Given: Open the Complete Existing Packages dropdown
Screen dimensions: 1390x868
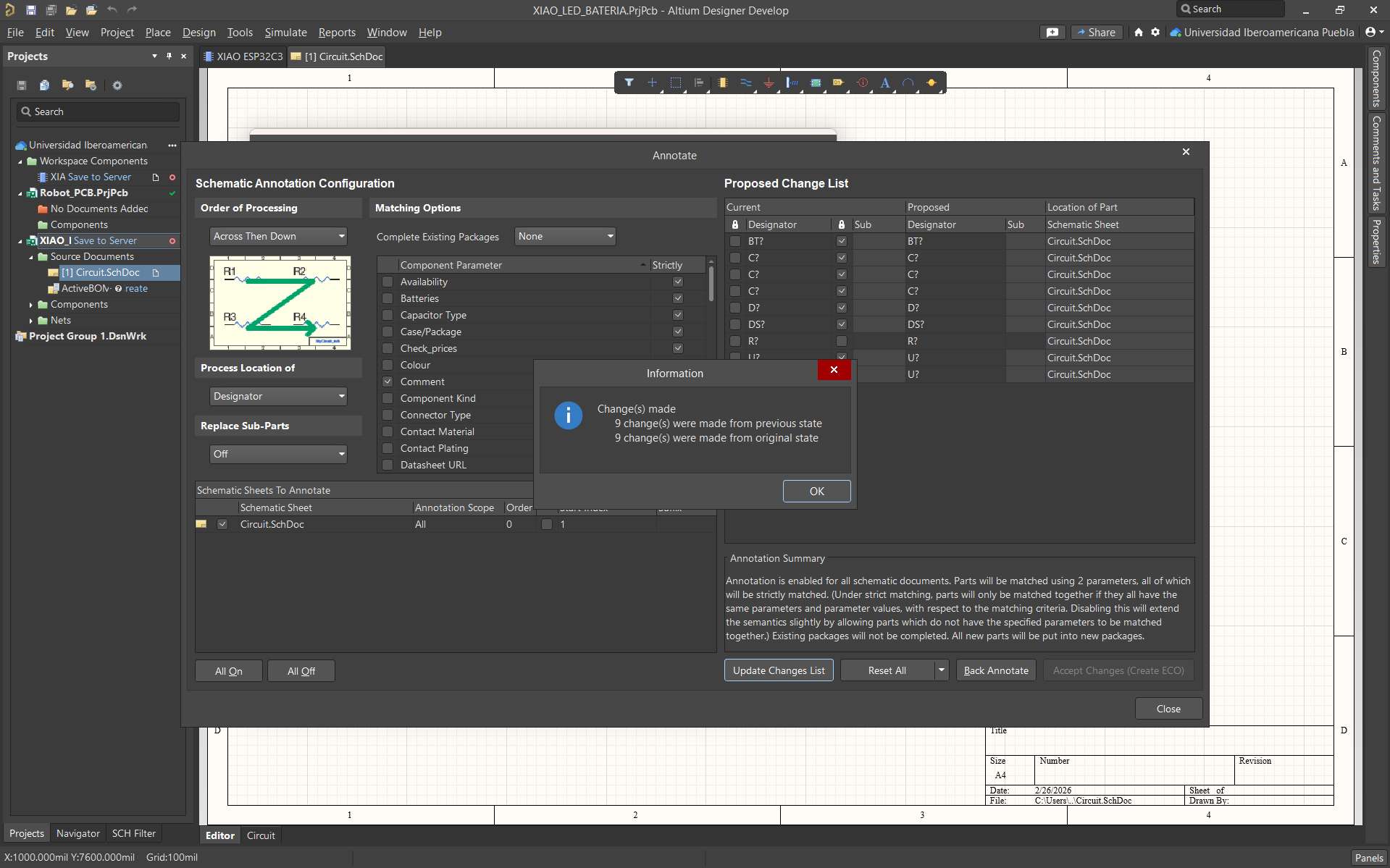Looking at the screenshot, I should [x=564, y=236].
